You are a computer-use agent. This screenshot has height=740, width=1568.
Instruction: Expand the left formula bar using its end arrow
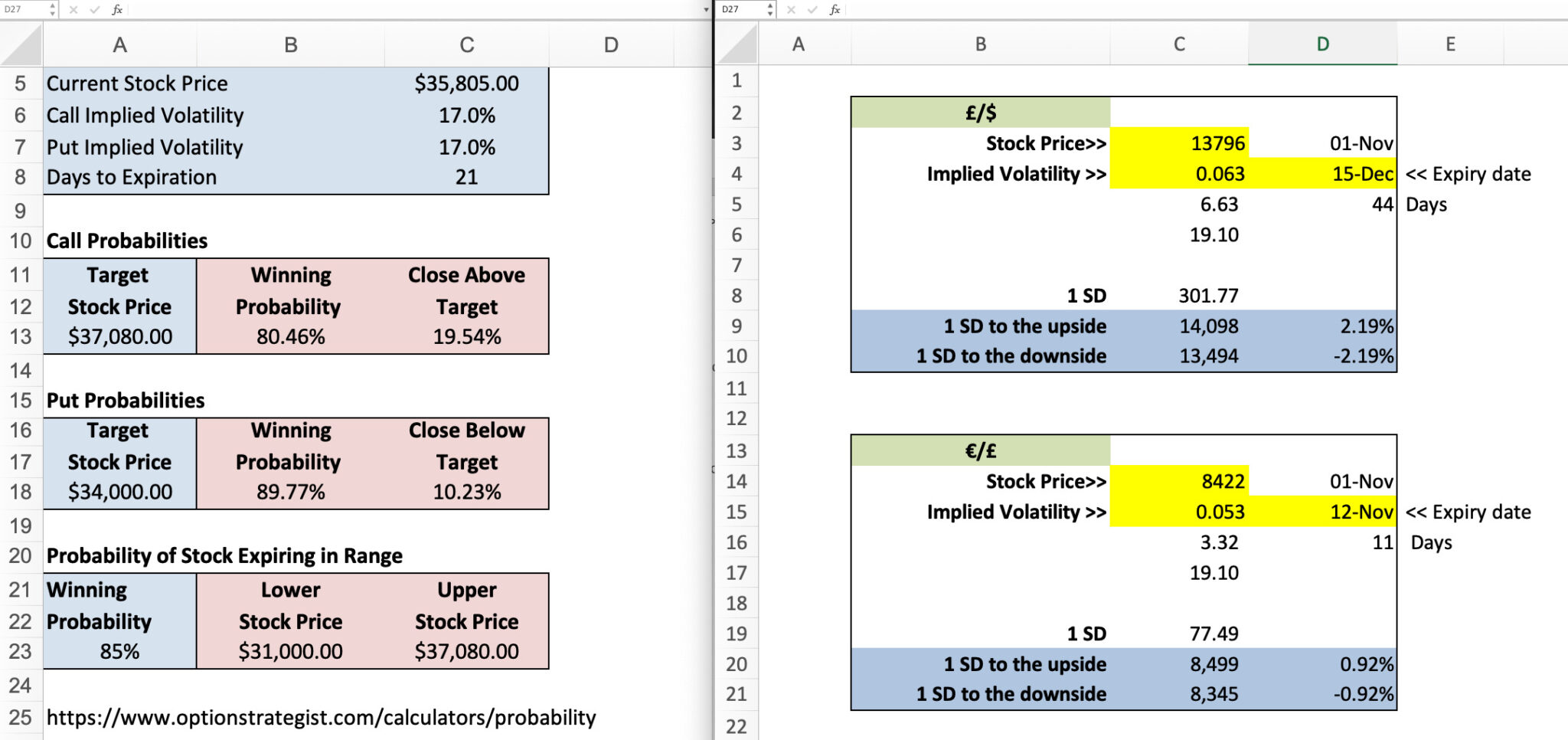tap(706, 10)
